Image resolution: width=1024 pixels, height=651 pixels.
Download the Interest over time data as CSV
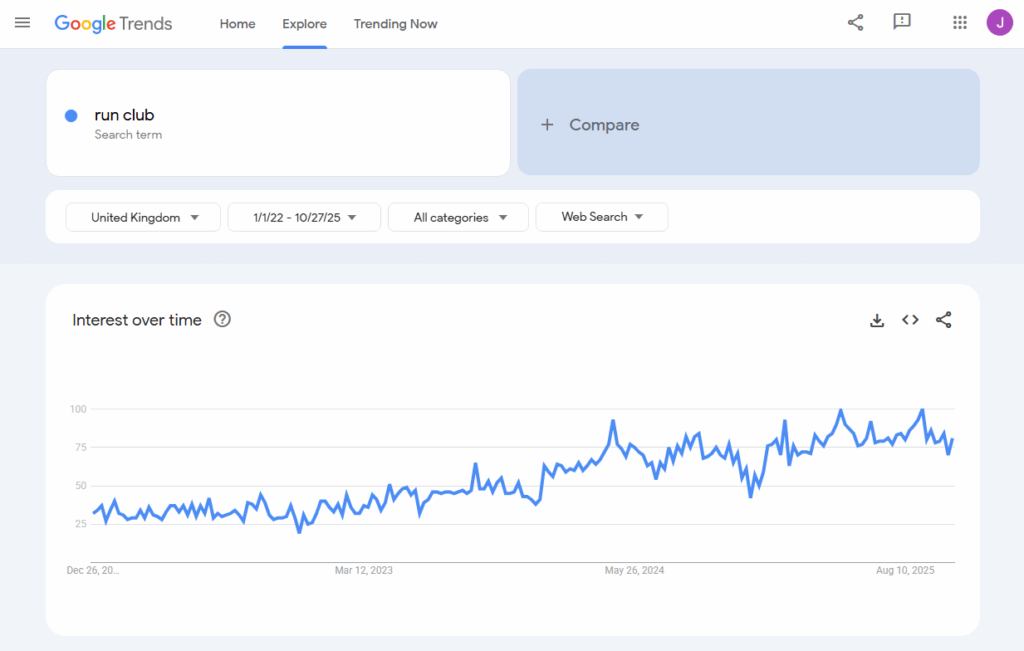coord(877,320)
